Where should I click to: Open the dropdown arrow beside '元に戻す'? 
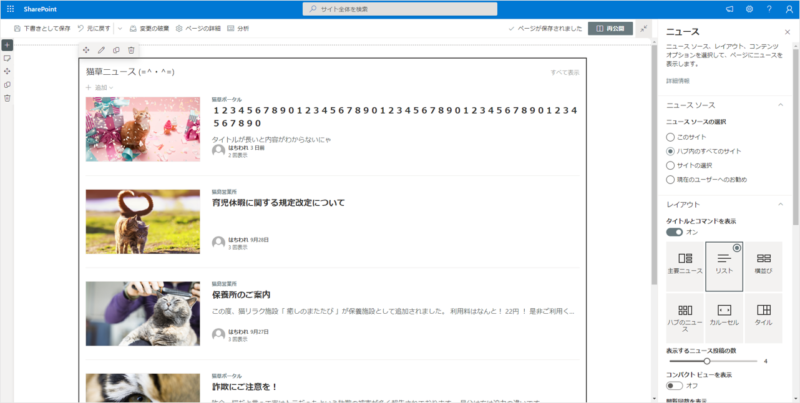[119, 28]
